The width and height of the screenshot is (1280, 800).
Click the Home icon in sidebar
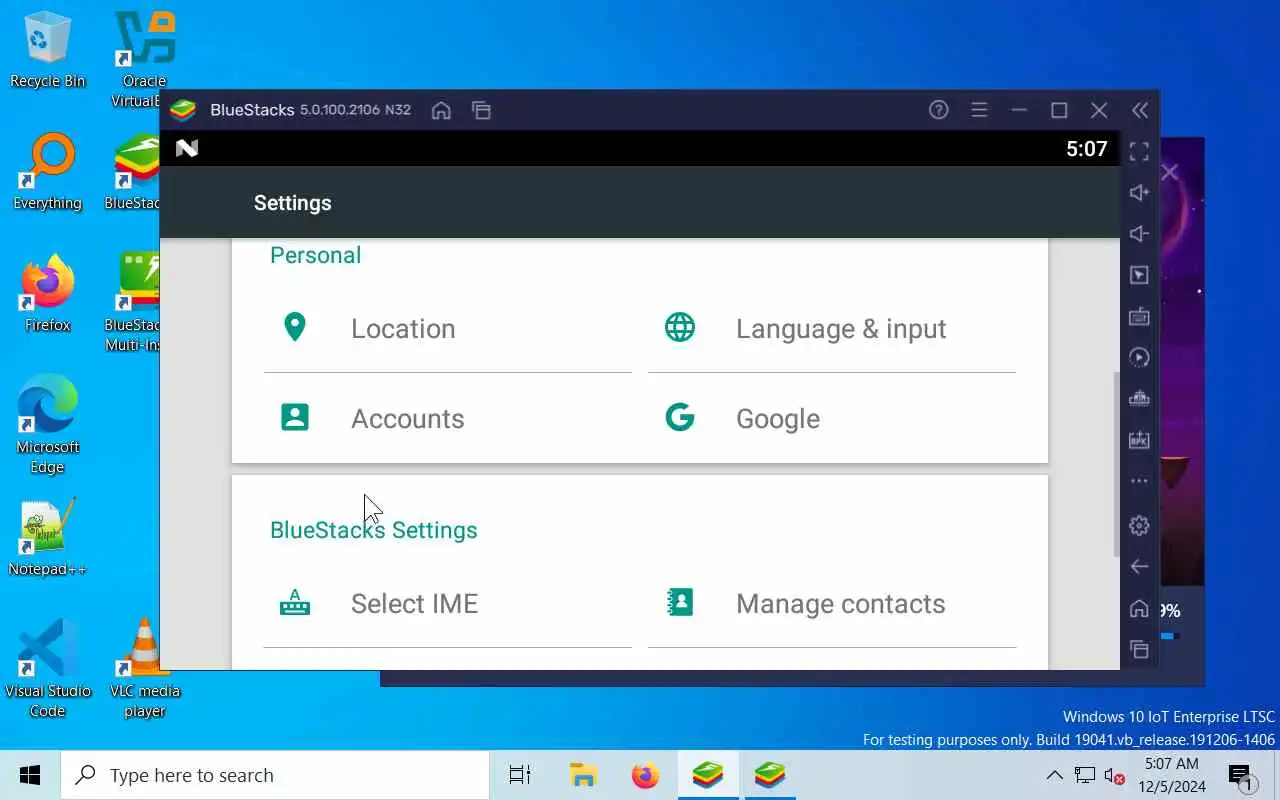tap(1139, 608)
